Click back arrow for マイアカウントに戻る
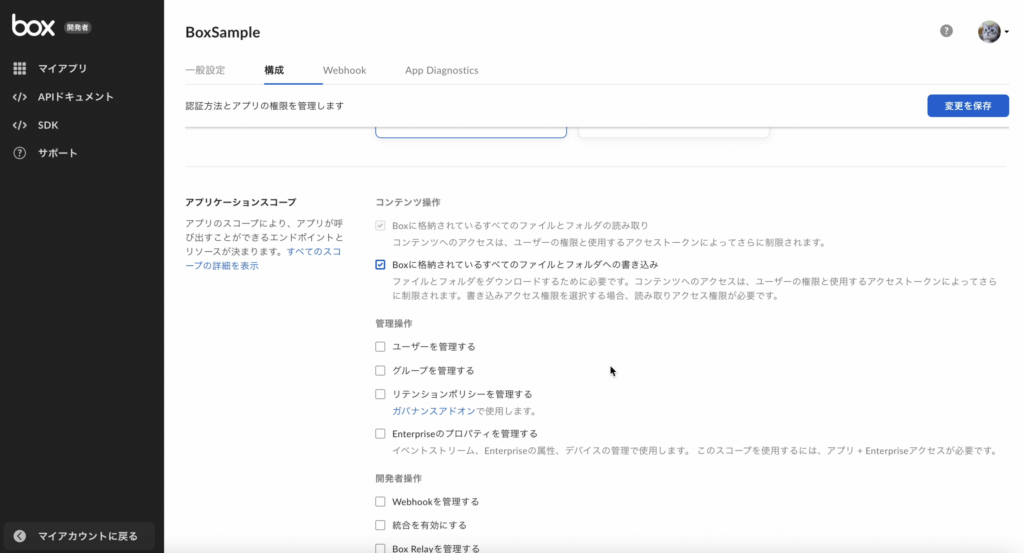This screenshot has width=1024, height=553. point(20,536)
